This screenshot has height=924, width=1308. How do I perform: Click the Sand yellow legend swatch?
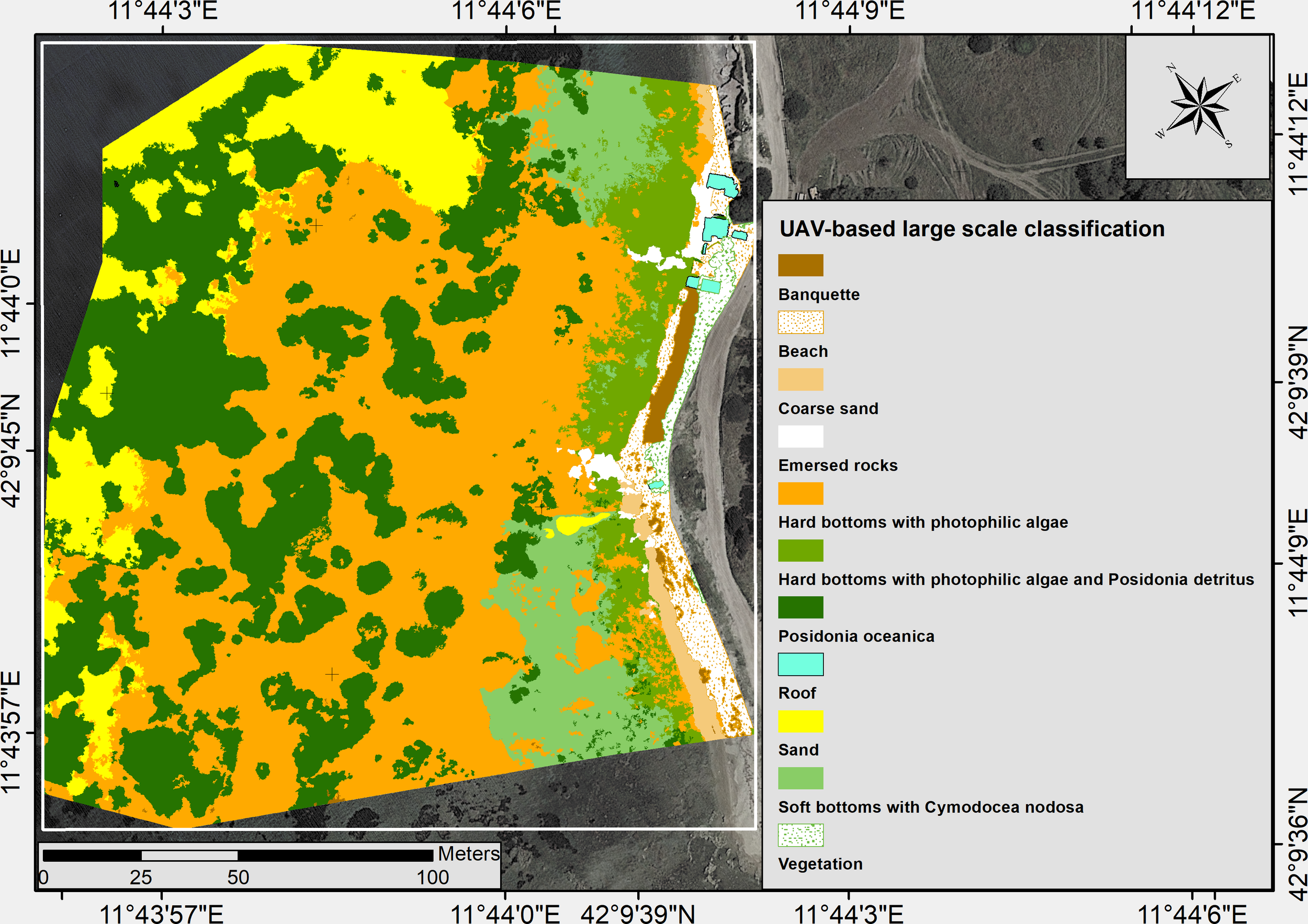[800, 721]
